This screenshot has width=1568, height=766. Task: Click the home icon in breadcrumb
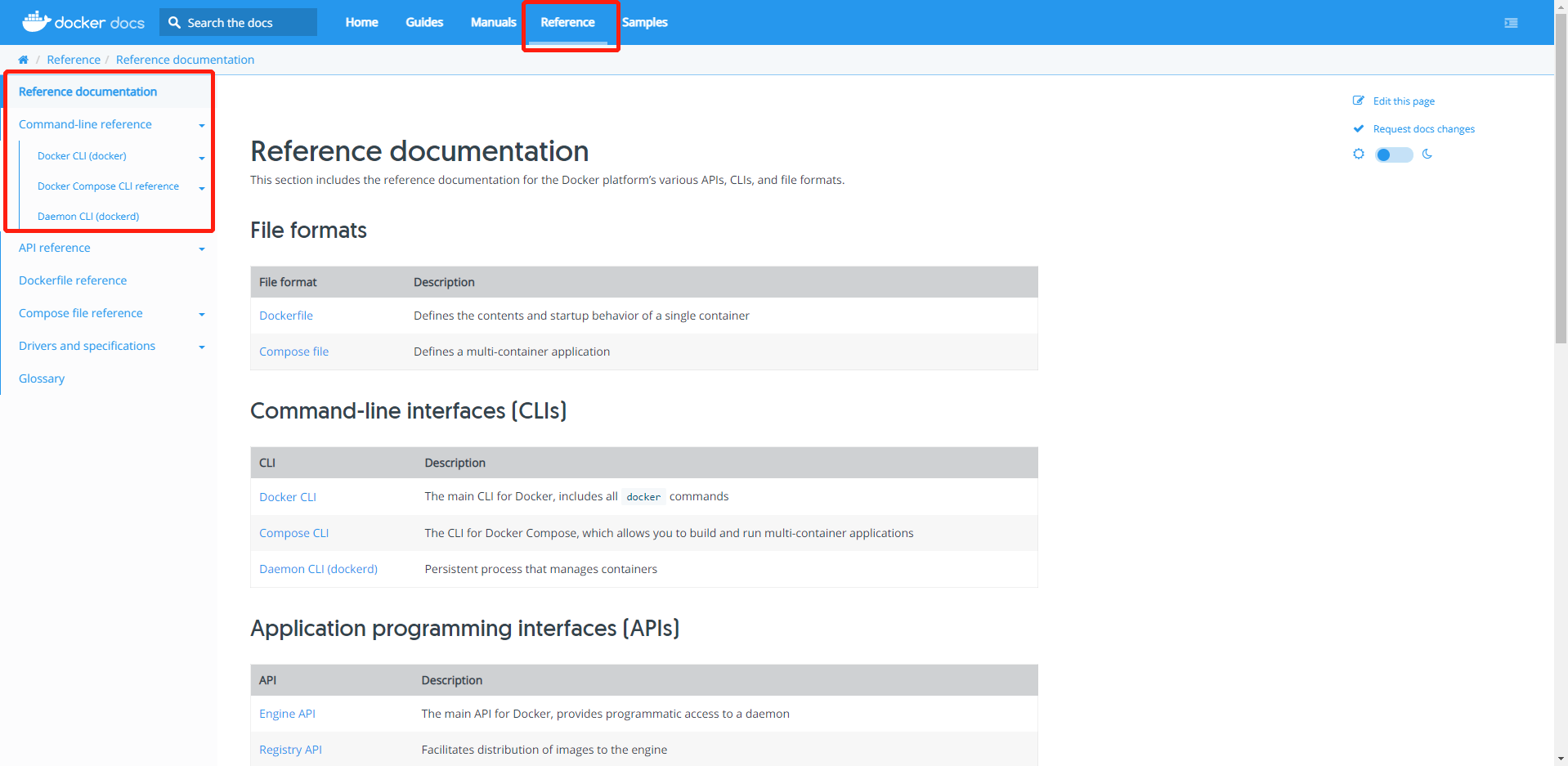(x=23, y=60)
